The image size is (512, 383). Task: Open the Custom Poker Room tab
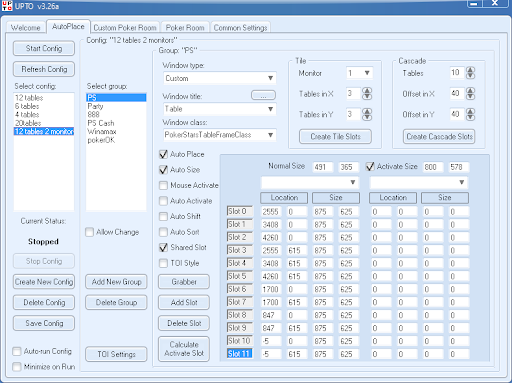pos(125,27)
